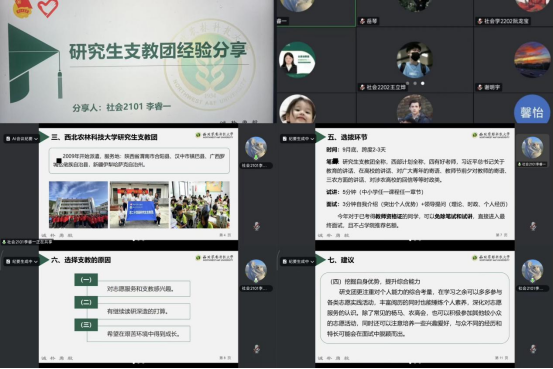Select the middle page indicator dot
The height and width of the screenshot is (369, 553).
click(415, 83)
